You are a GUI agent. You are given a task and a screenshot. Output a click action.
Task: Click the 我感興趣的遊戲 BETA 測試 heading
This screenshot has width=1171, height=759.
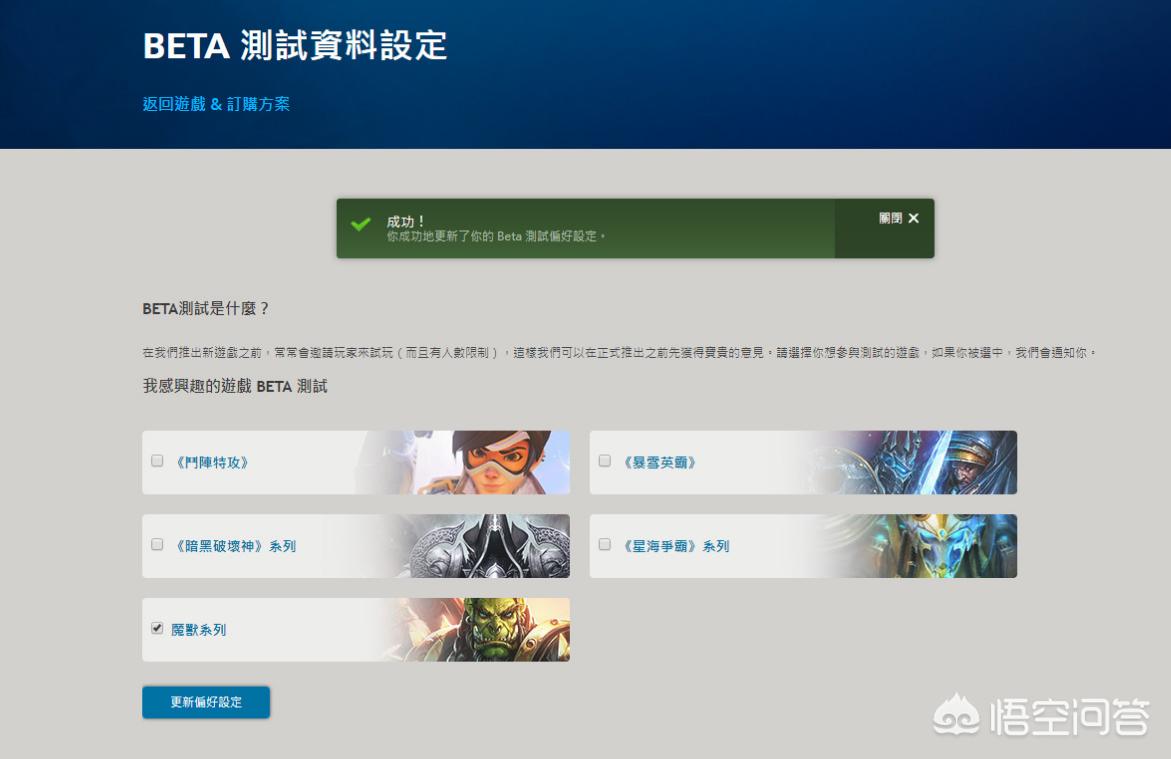pos(235,386)
